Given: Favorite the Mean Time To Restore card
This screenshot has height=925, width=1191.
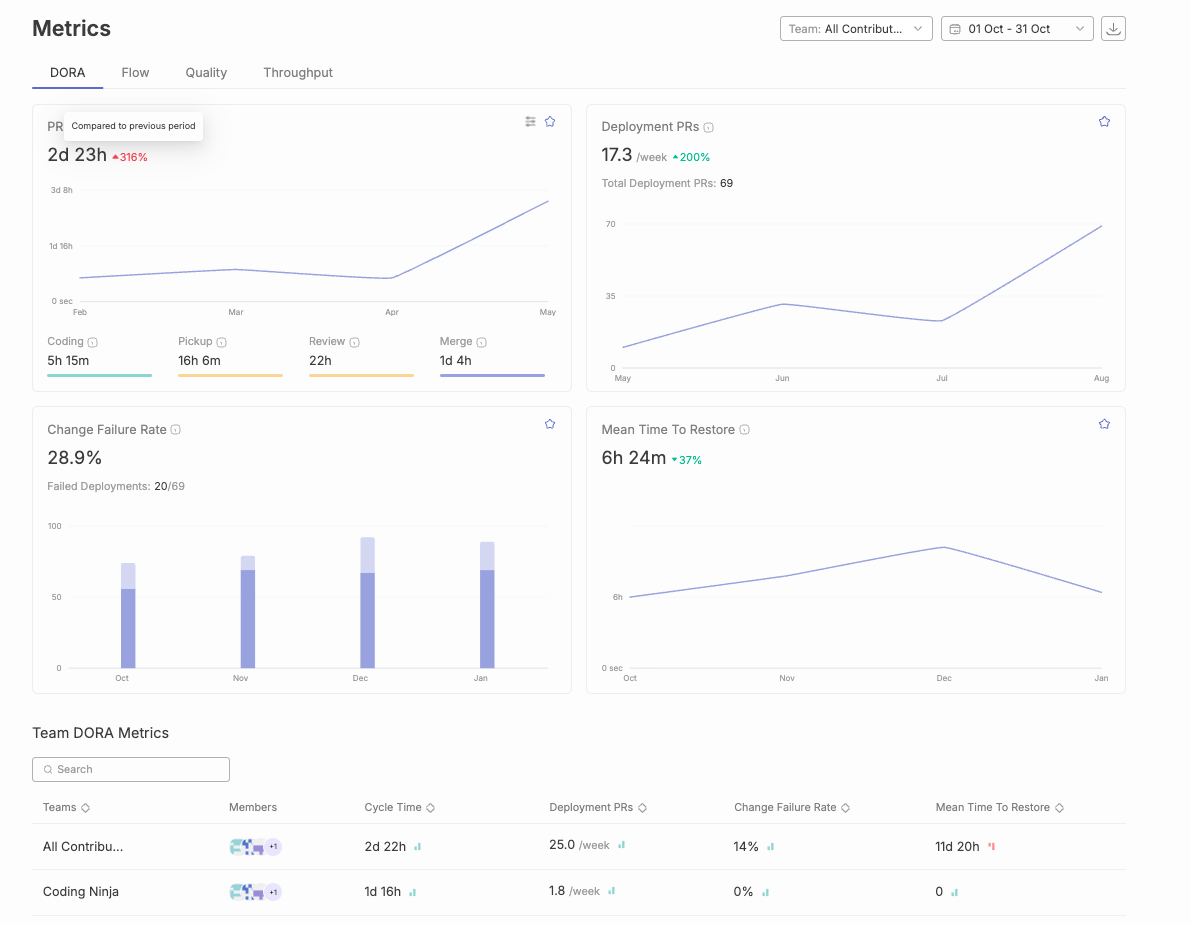Looking at the screenshot, I should [1104, 424].
